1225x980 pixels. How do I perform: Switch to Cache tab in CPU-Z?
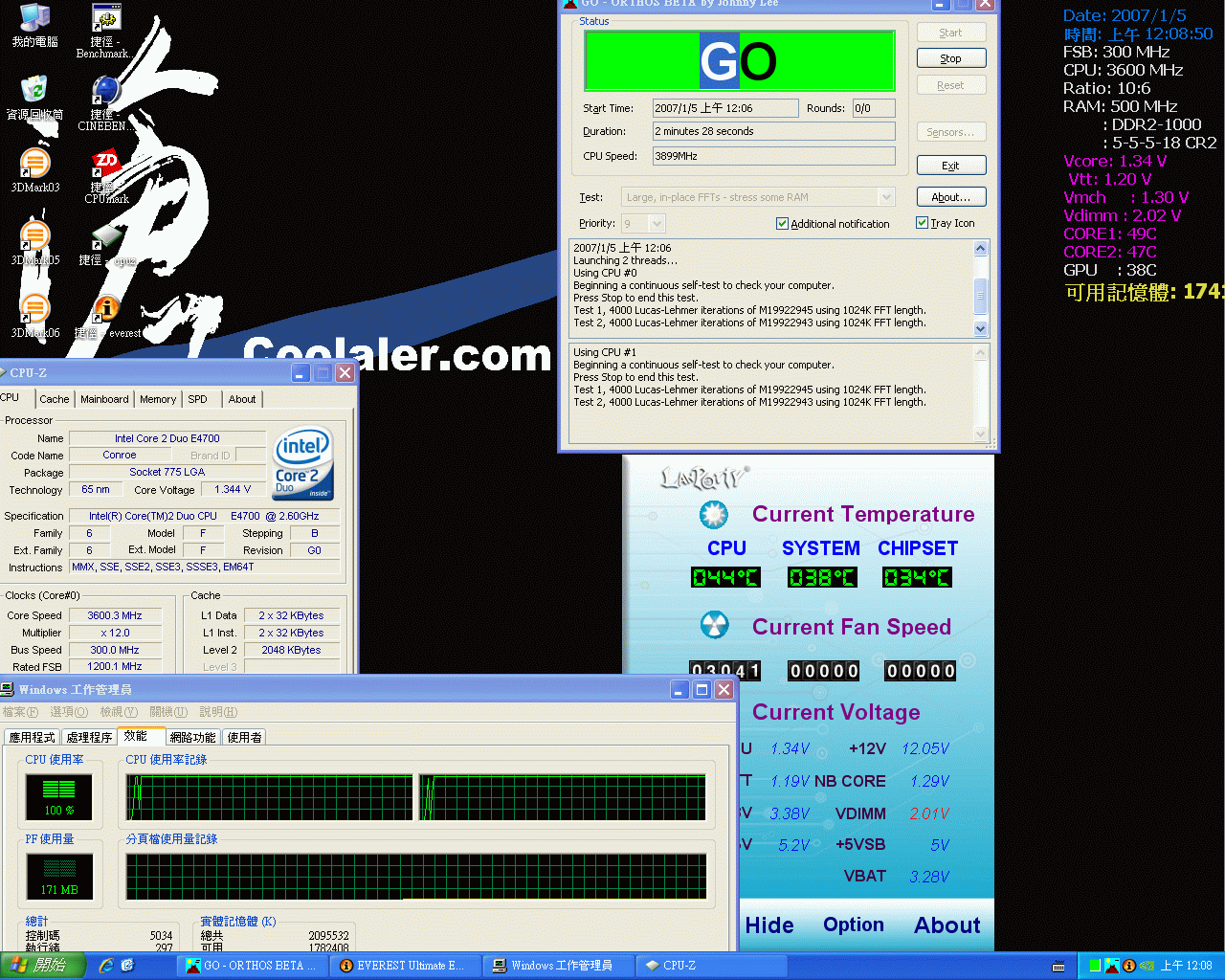click(x=54, y=399)
